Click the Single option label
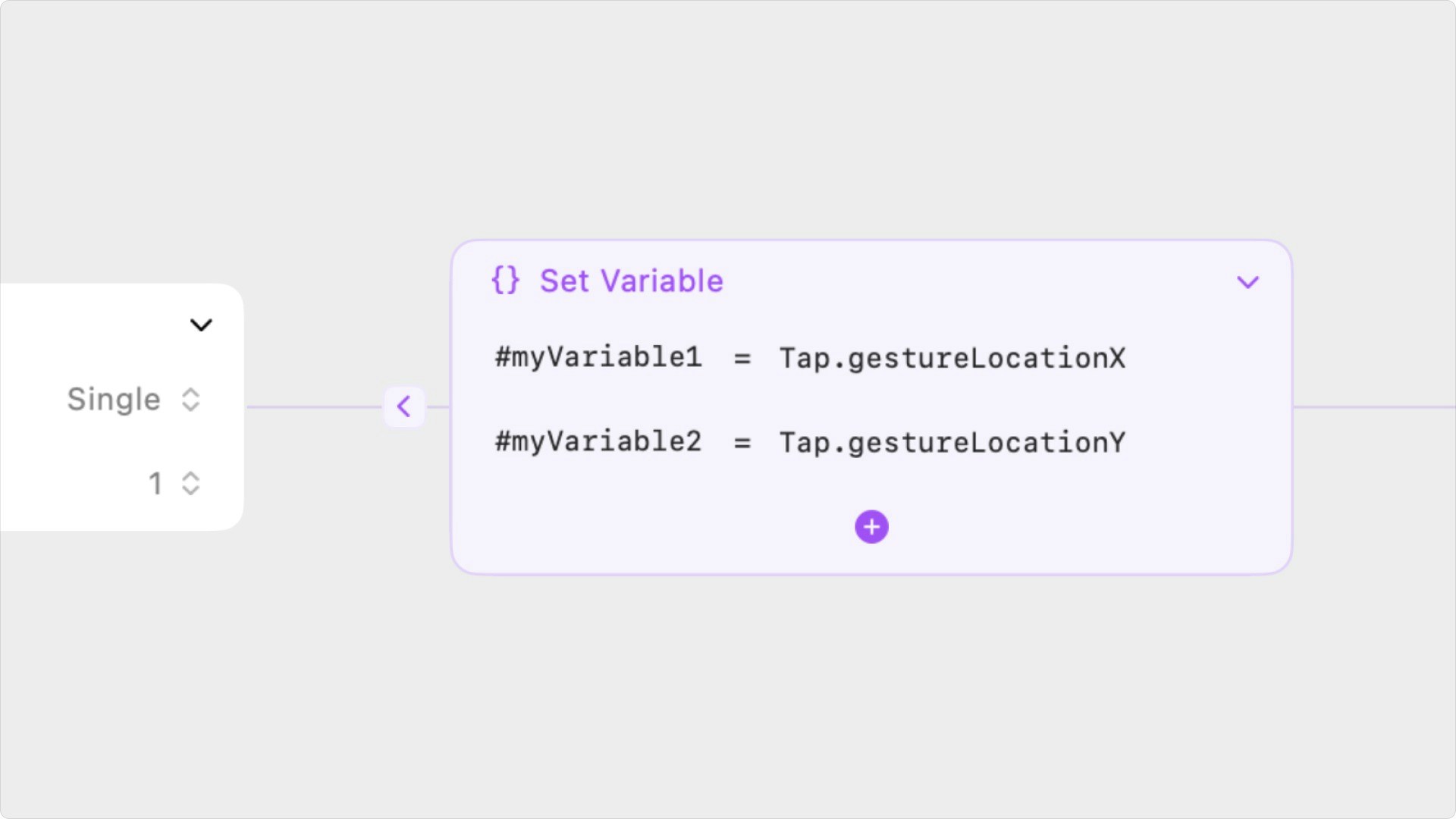 114,400
